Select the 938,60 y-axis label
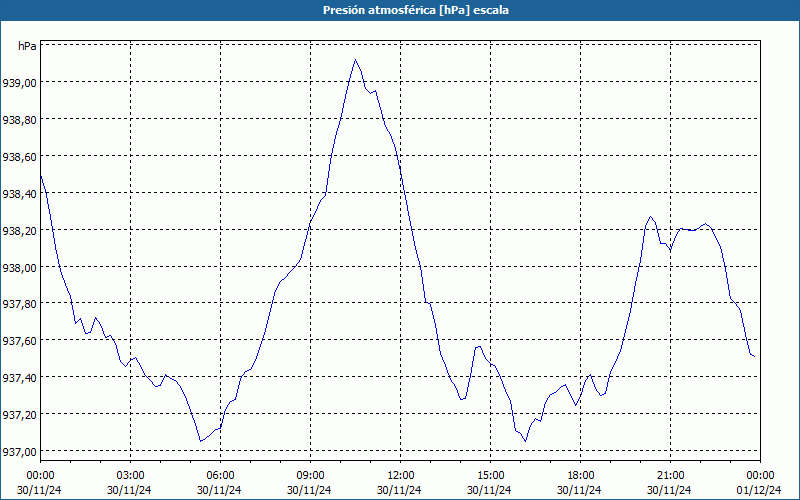This screenshot has height=500, width=800. coord(19,157)
